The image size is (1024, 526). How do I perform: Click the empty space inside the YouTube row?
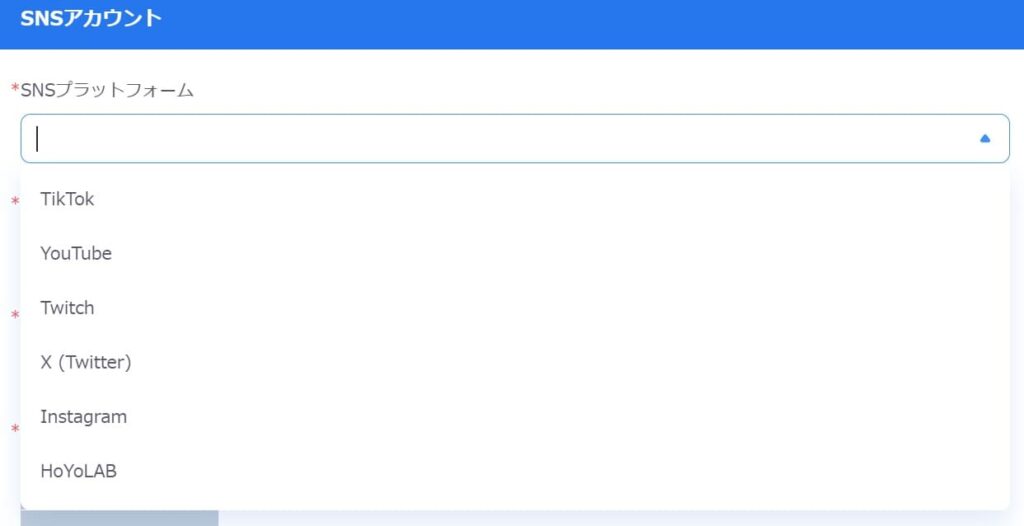point(562,253)
